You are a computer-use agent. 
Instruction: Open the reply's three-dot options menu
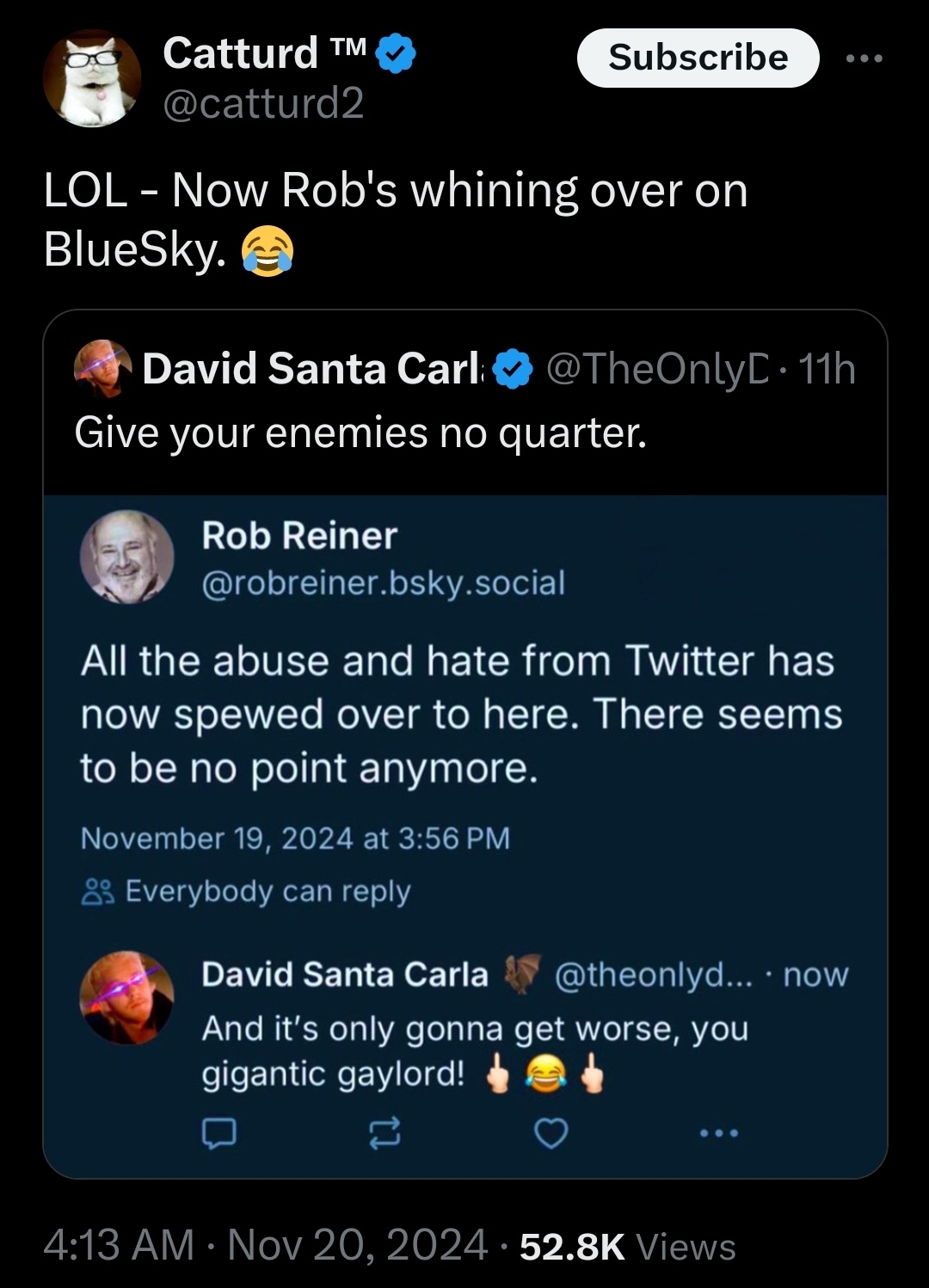click(718, 1134)
